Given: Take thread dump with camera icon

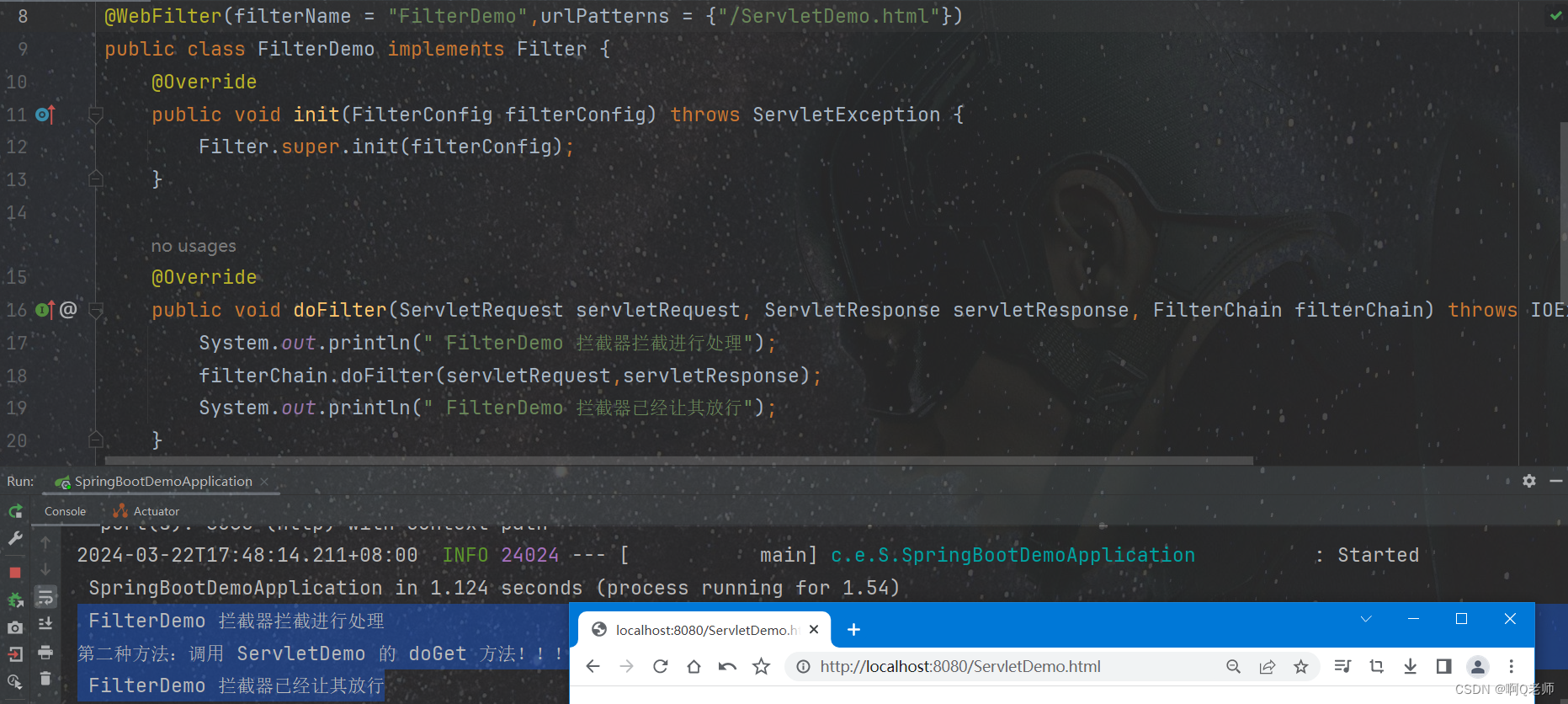Looking at the screenshot, I should (15, 627).
